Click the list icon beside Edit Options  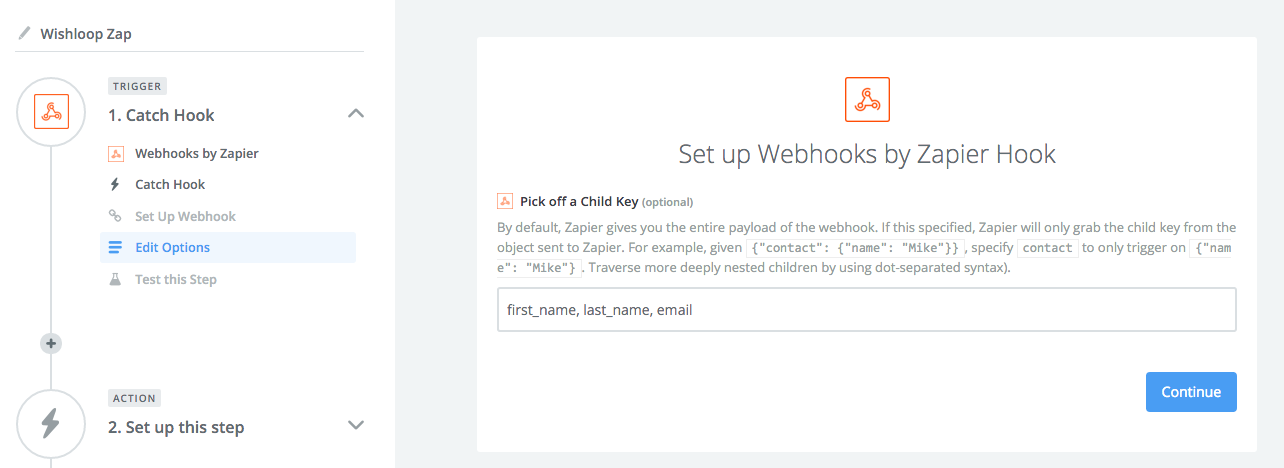click(115, 247)
